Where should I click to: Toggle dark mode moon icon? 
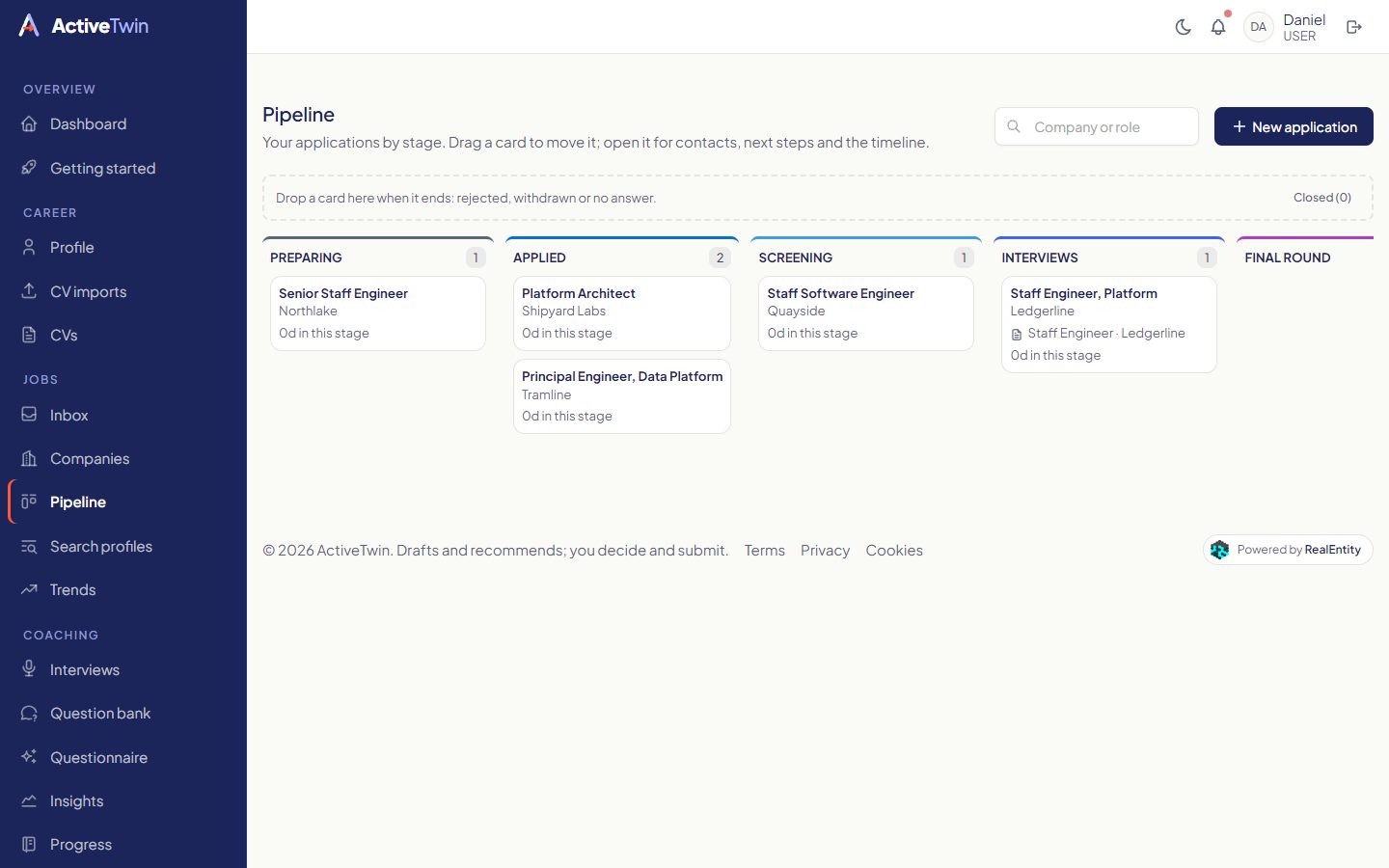pos(1184,27)
